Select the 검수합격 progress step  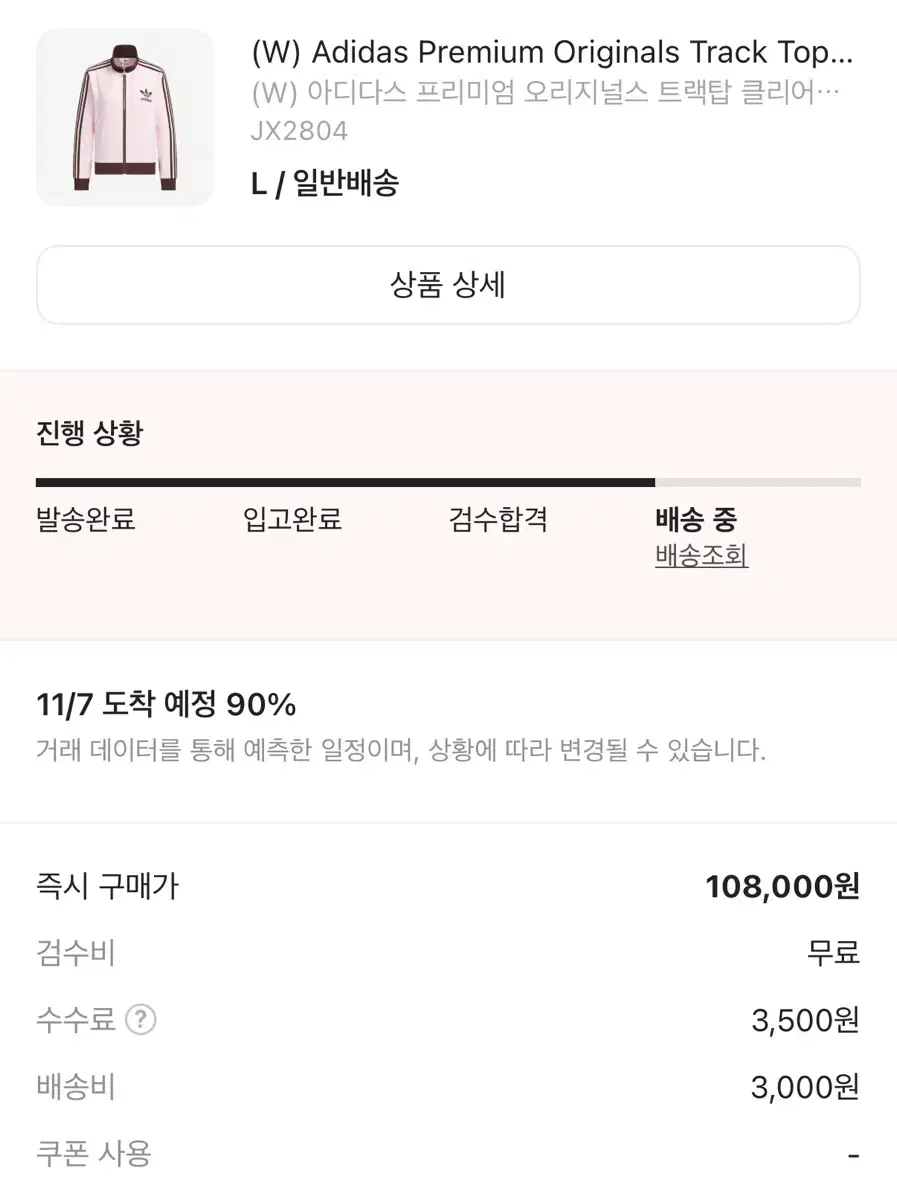[499, 520]
